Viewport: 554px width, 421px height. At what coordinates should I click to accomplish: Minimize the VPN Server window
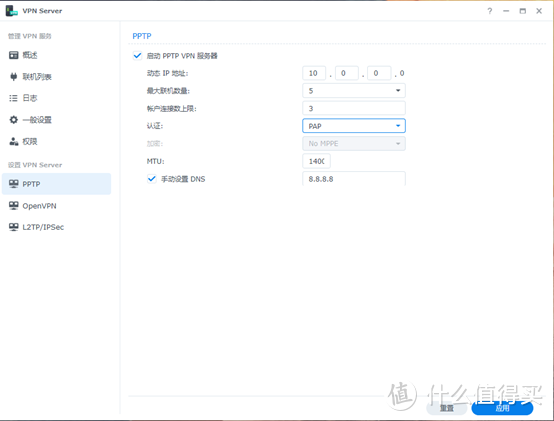(x=506, y=11)
